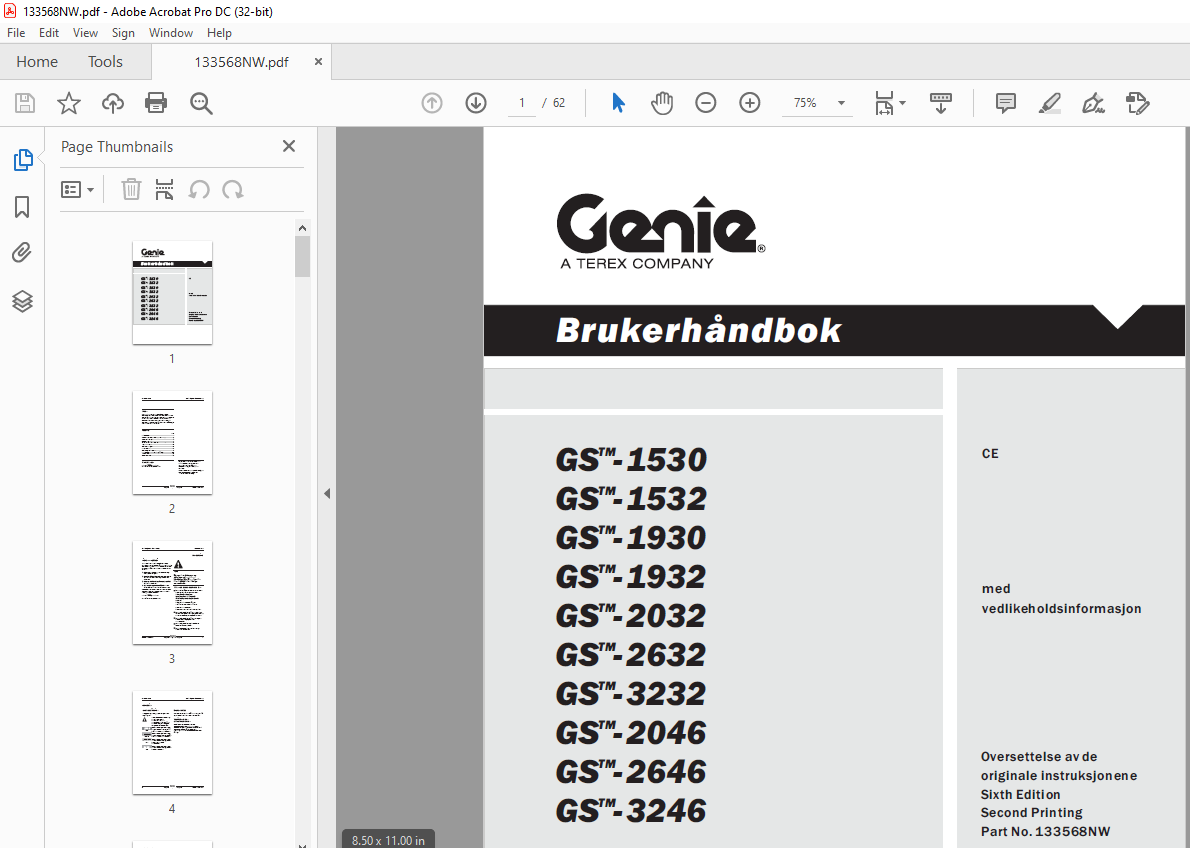Viewport: 1190px width, 848px height.
Task: Activate the Hand pan tool
Action: pos(662,102)
